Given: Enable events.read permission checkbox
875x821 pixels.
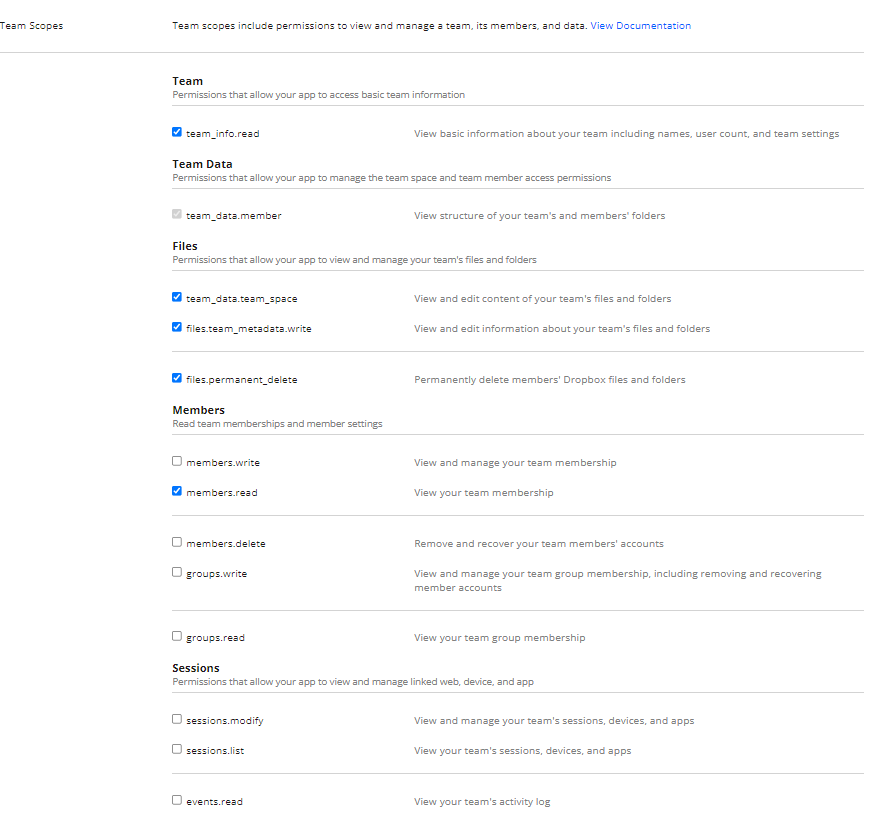Looking at the screenshot, I should click(177, 800).
